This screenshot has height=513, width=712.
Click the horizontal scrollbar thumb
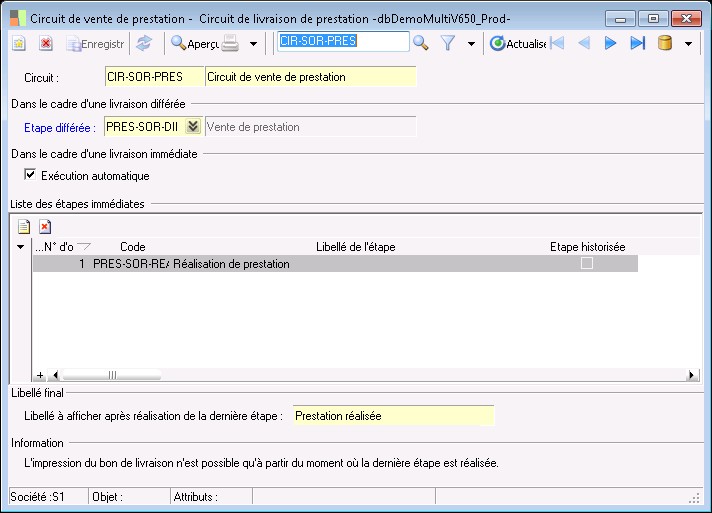tap(112, 375)
